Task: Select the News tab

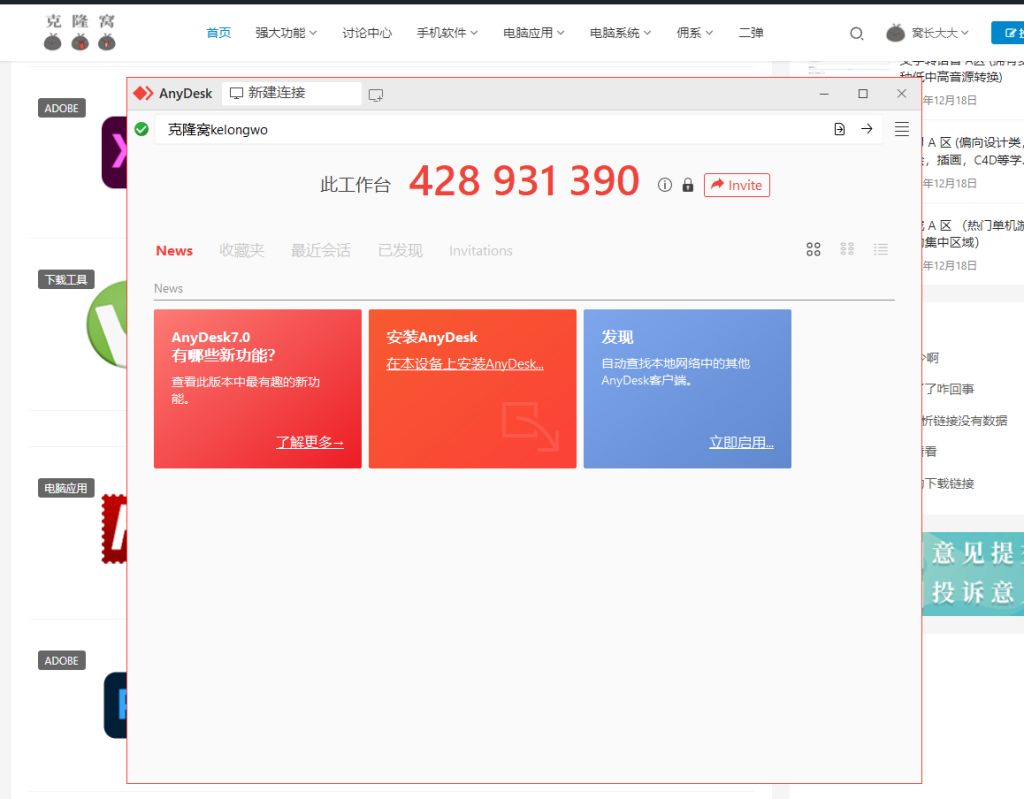Action: pos(174,251)
